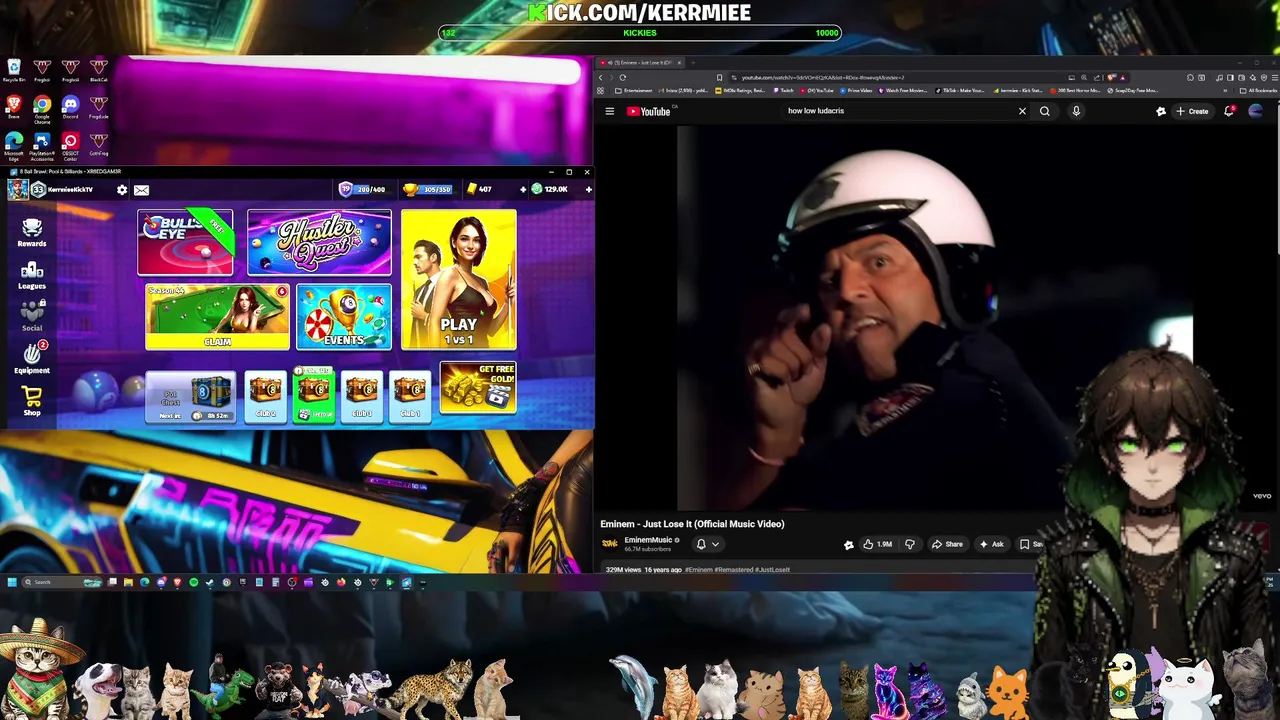Open the Entertainment bookmarks folder
Viewport: 1280px width, 720px height.
pos(634,90)
